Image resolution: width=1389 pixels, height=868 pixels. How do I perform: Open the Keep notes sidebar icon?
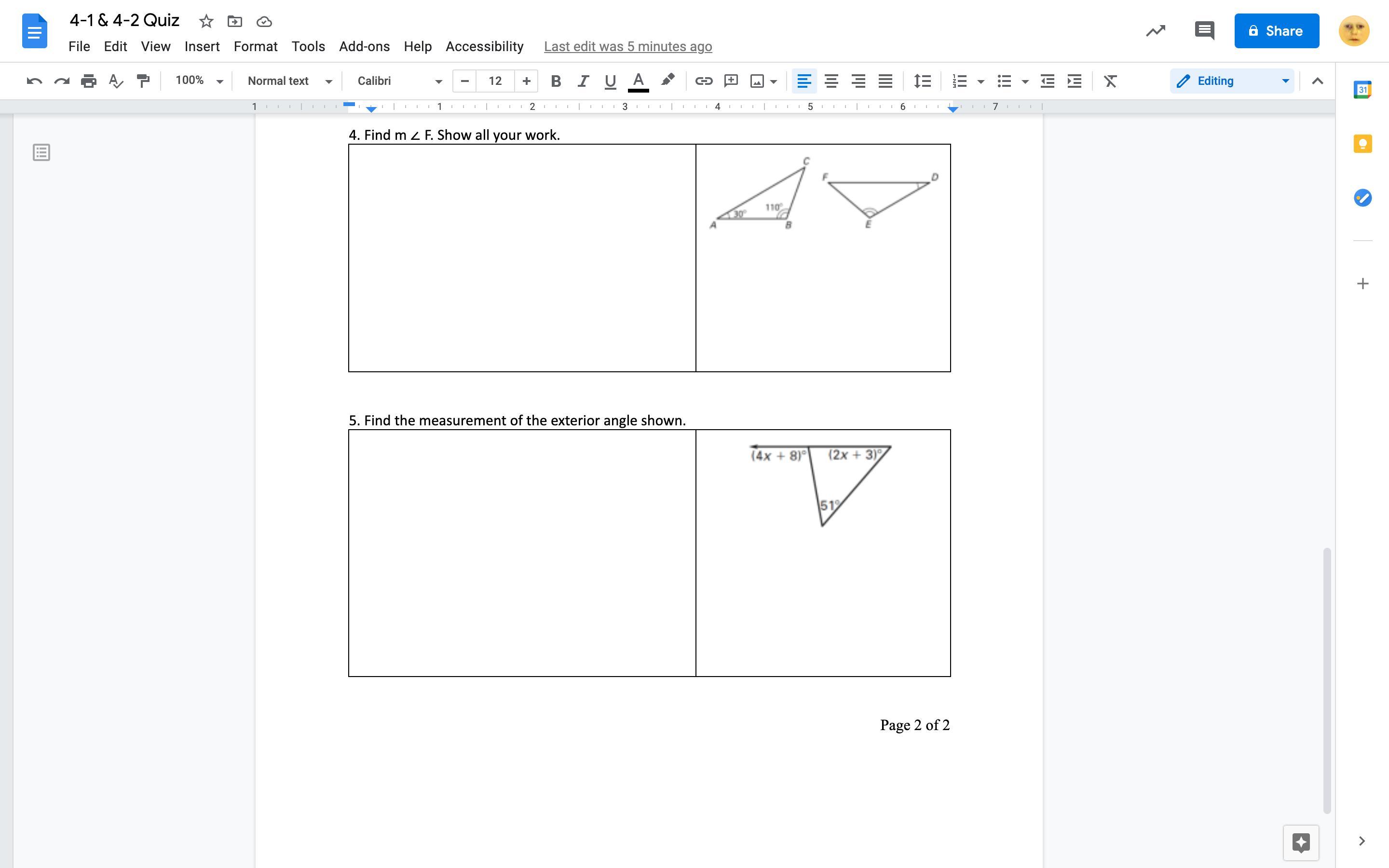pyautogui.click(x=1362, y=144)
